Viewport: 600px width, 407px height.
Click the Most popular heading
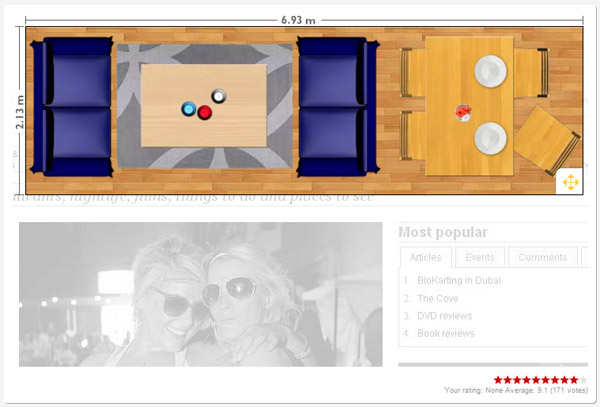coord(443,232)
